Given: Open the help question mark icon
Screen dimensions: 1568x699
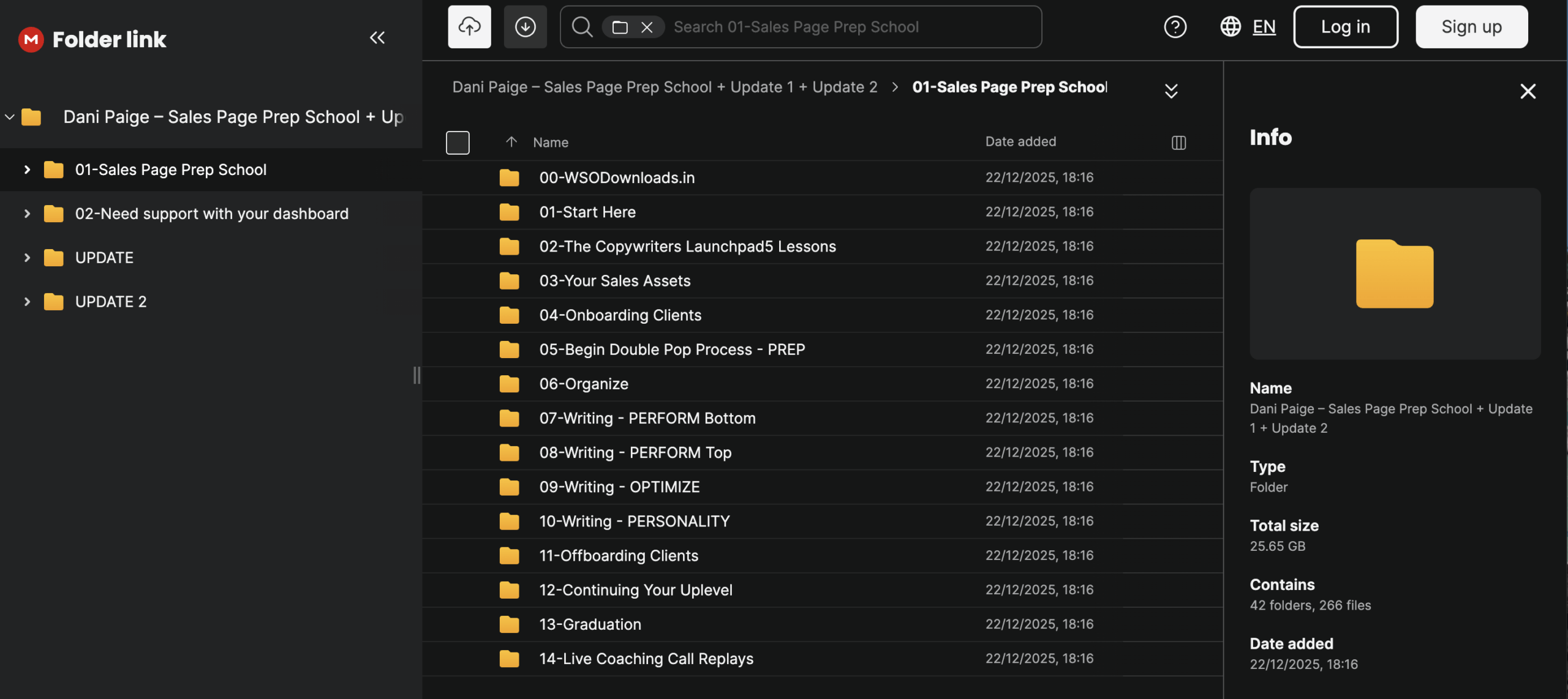Looking at the screenshot, I should (x=1175, y=27).
